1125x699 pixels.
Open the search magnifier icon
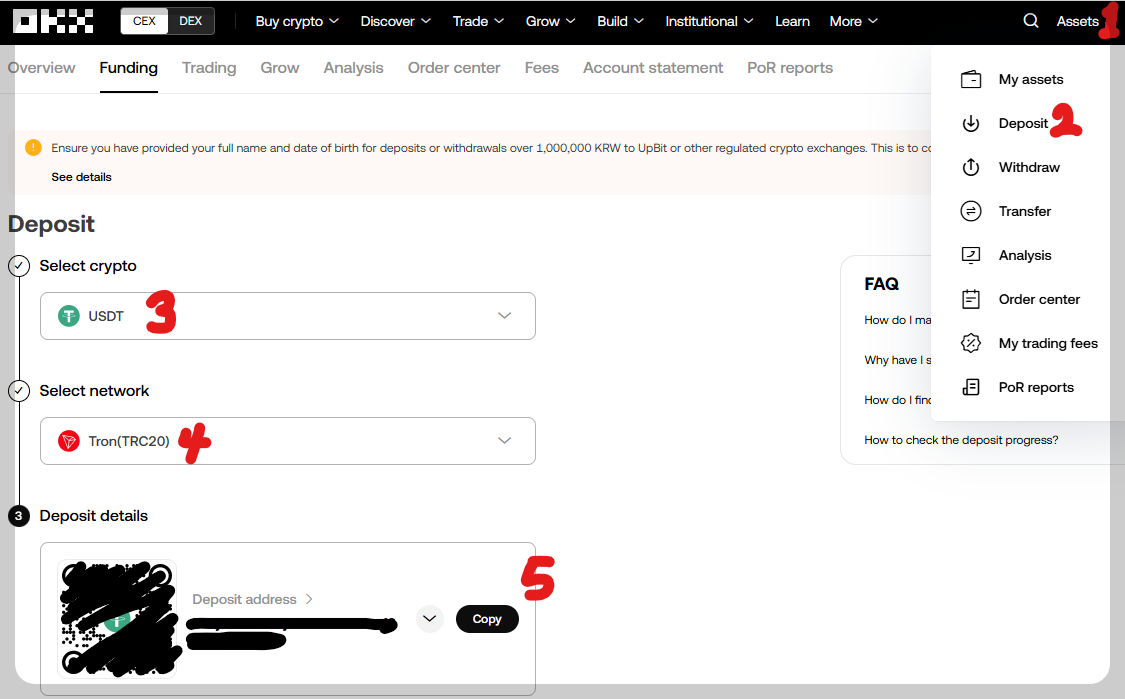click(1030, 21)
